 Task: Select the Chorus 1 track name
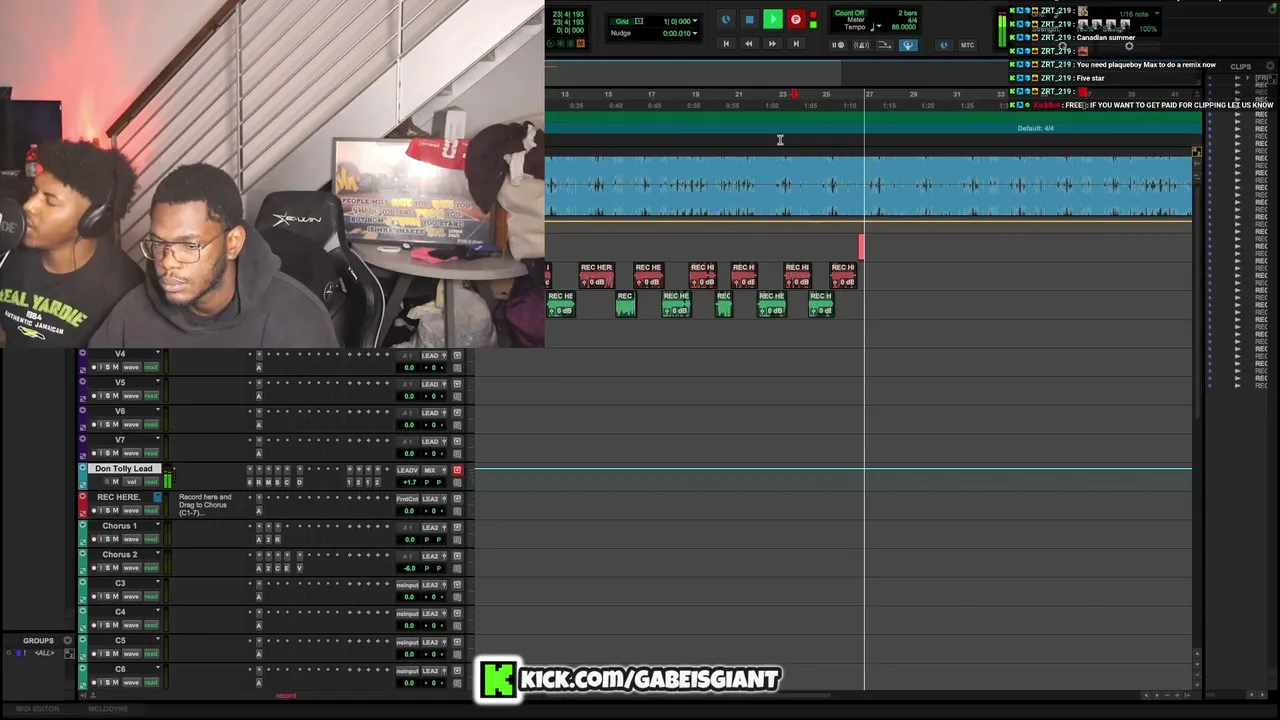click(119, 526)
